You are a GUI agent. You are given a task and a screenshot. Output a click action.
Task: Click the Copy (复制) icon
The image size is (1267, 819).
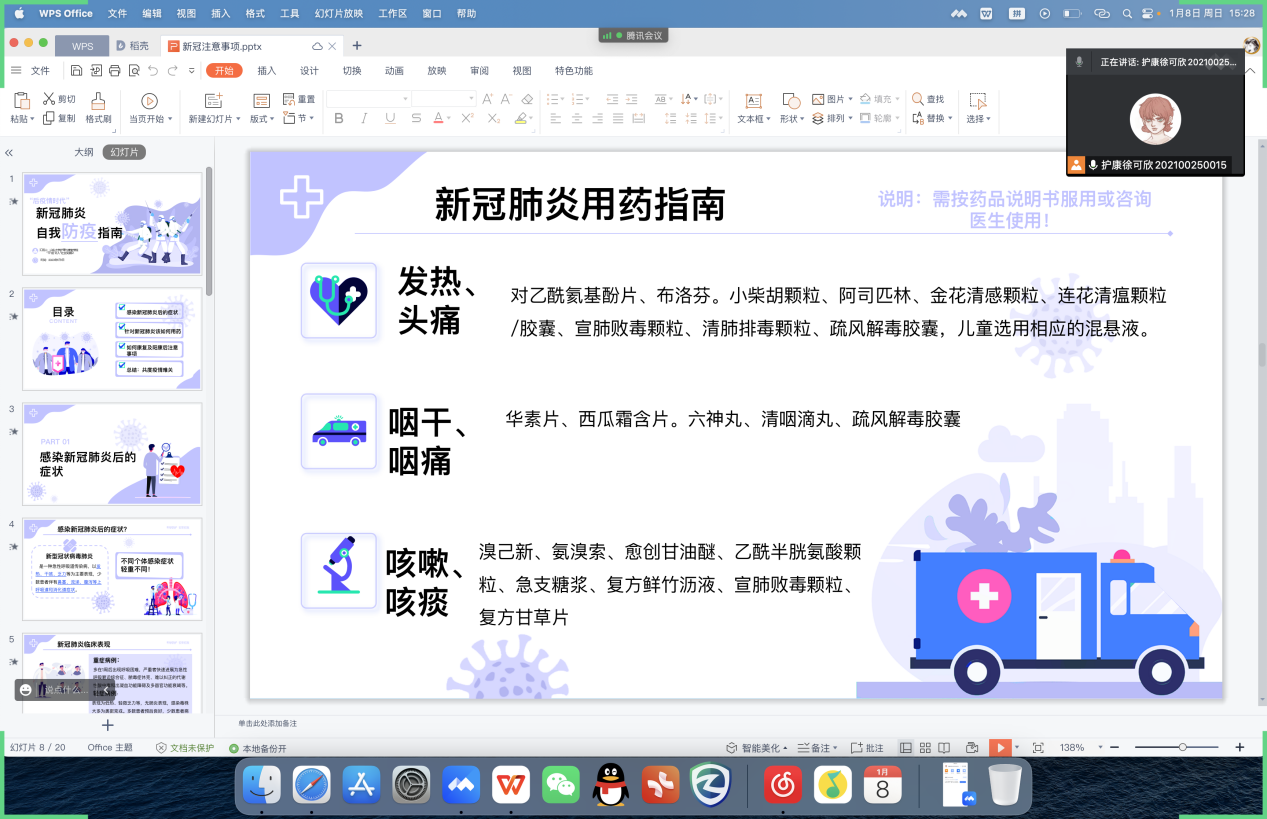click(x=49, y=118)
